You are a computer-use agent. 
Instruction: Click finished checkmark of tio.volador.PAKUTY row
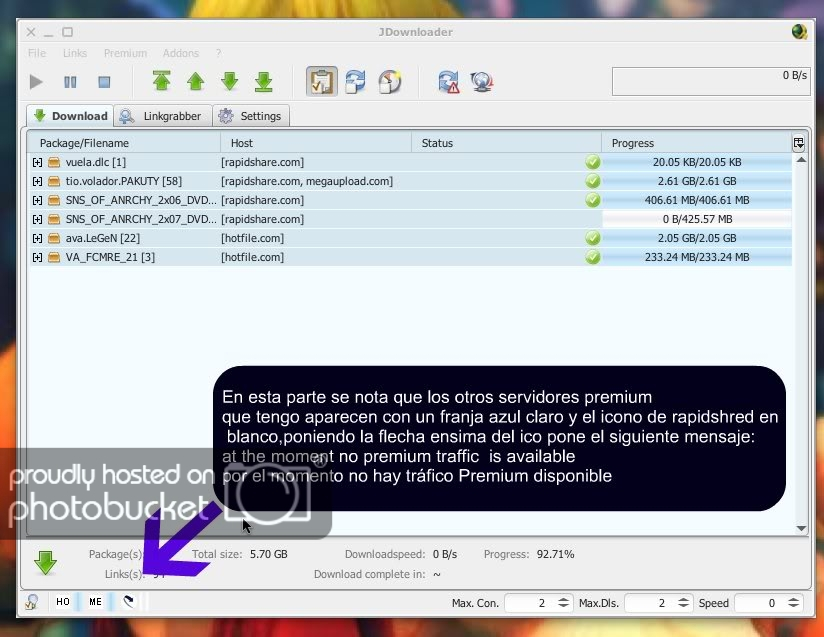[592, 181]
